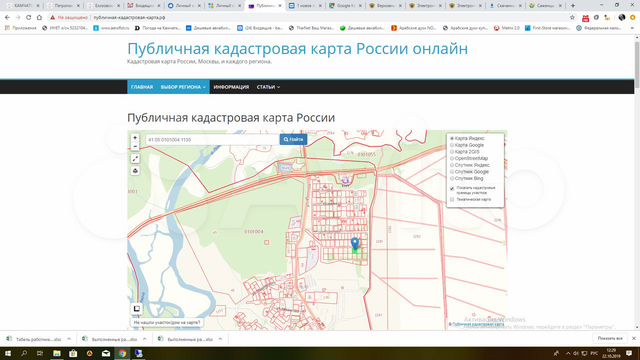Image resolution: width=640 pixels, height=360 pixels.
Task: Go to the ГЛАВНАЯ menu item
Action: click(x=142, y=87)
